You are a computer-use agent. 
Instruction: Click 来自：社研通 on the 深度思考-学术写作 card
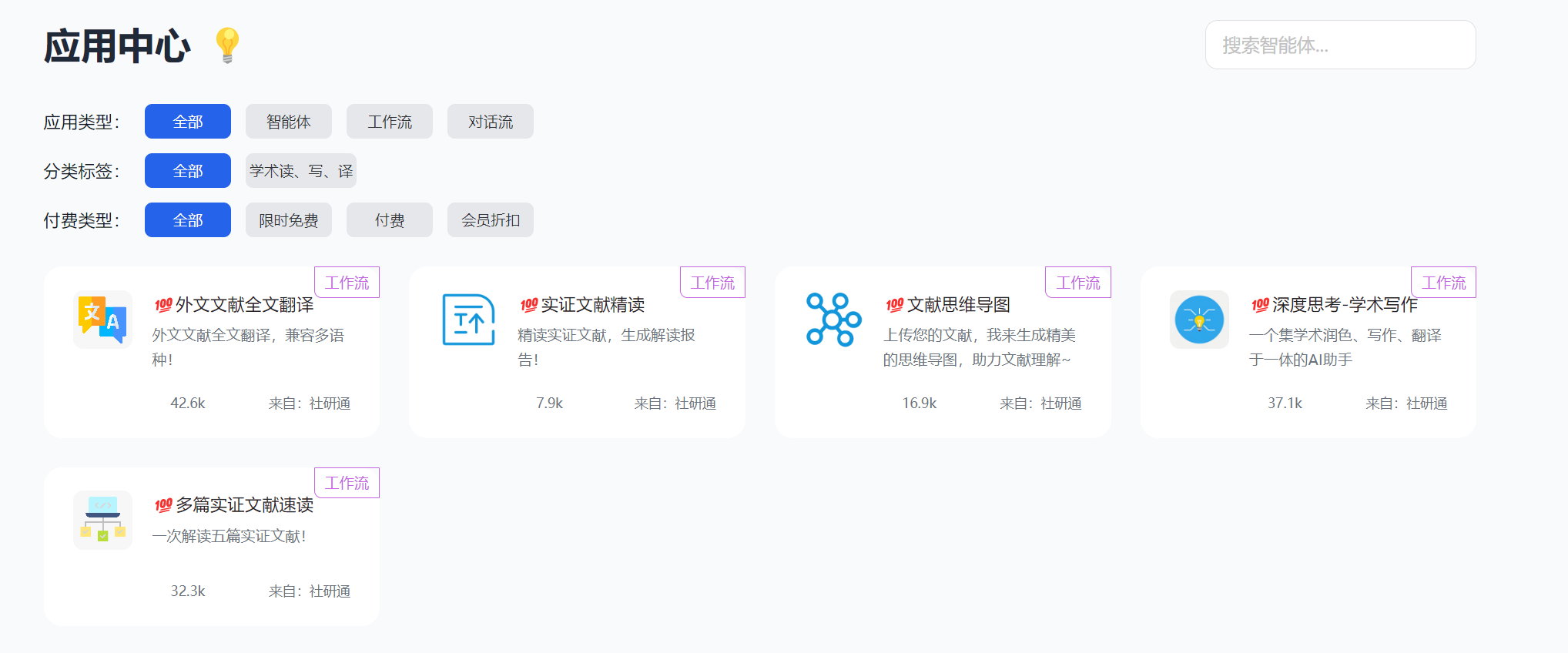click(x=1407, y=404)
